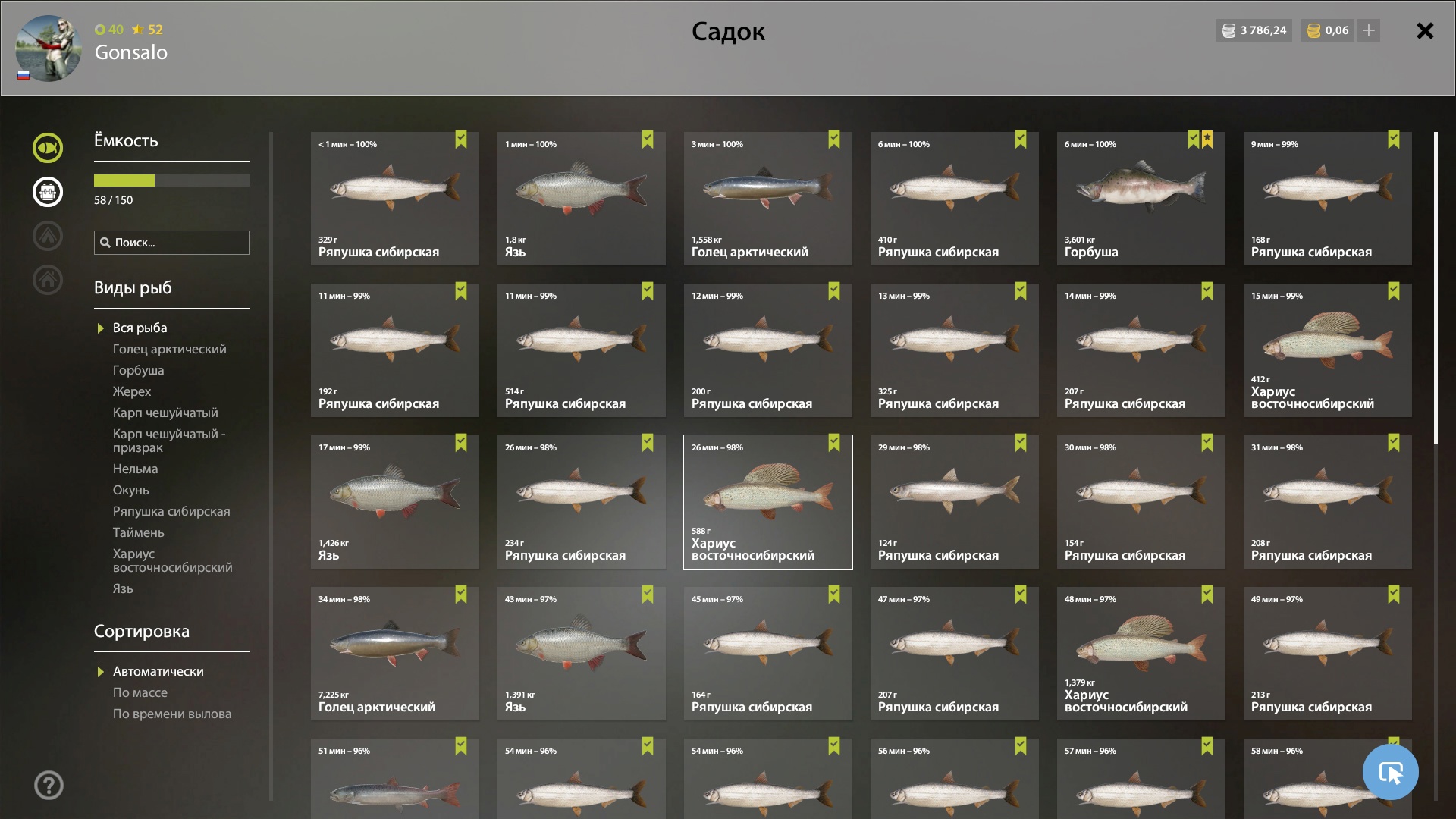Select sorting by mass (По массе)

[x=140, y=692]
